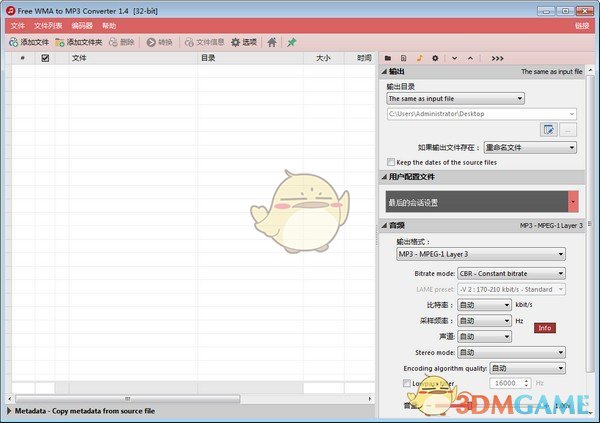600x423 pixels.
Task: Open the 文件列表 menu
Action: coord(48,26)
